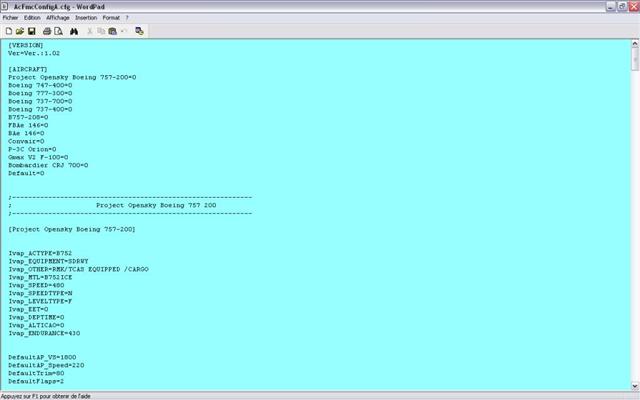This screenshot has height=400, width=640.
Task: Close the WordPad window
Action: 634,7
